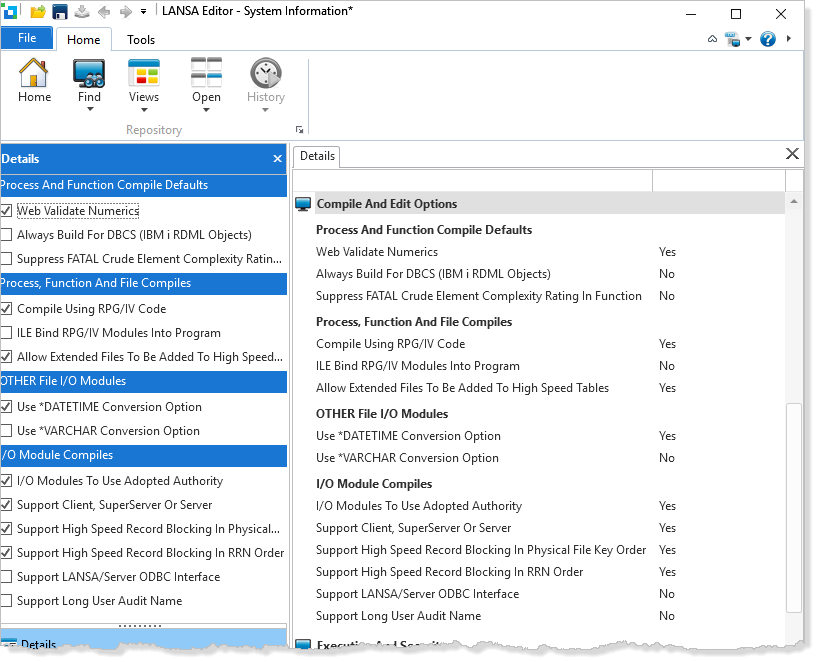The image size is (818, 662).
Task: Click the Save icon in the title bar
Action: 60,12
